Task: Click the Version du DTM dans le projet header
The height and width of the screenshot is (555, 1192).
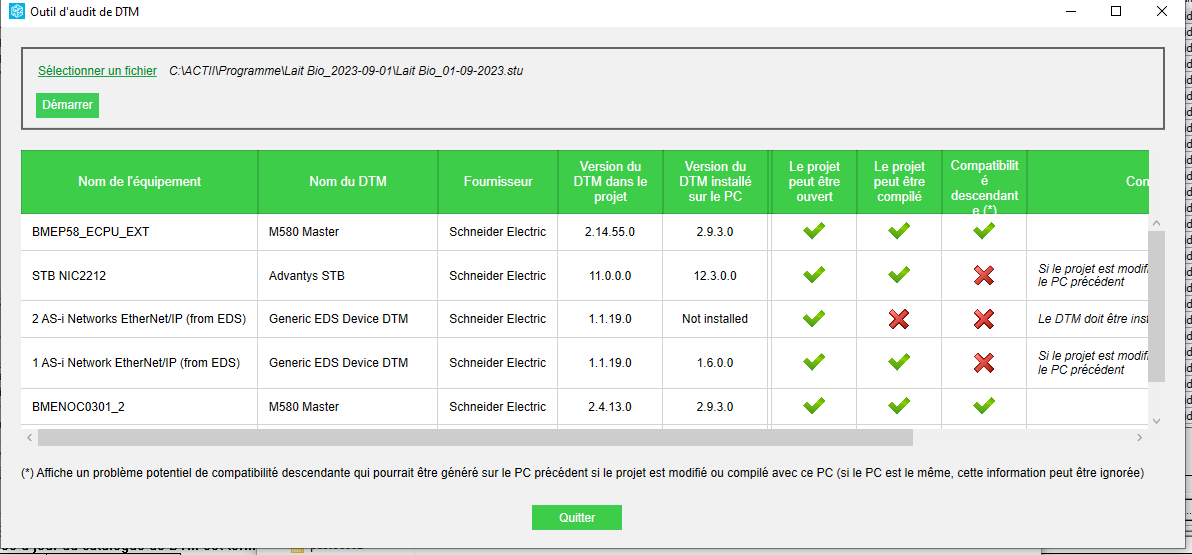Action: click(610, 182)
